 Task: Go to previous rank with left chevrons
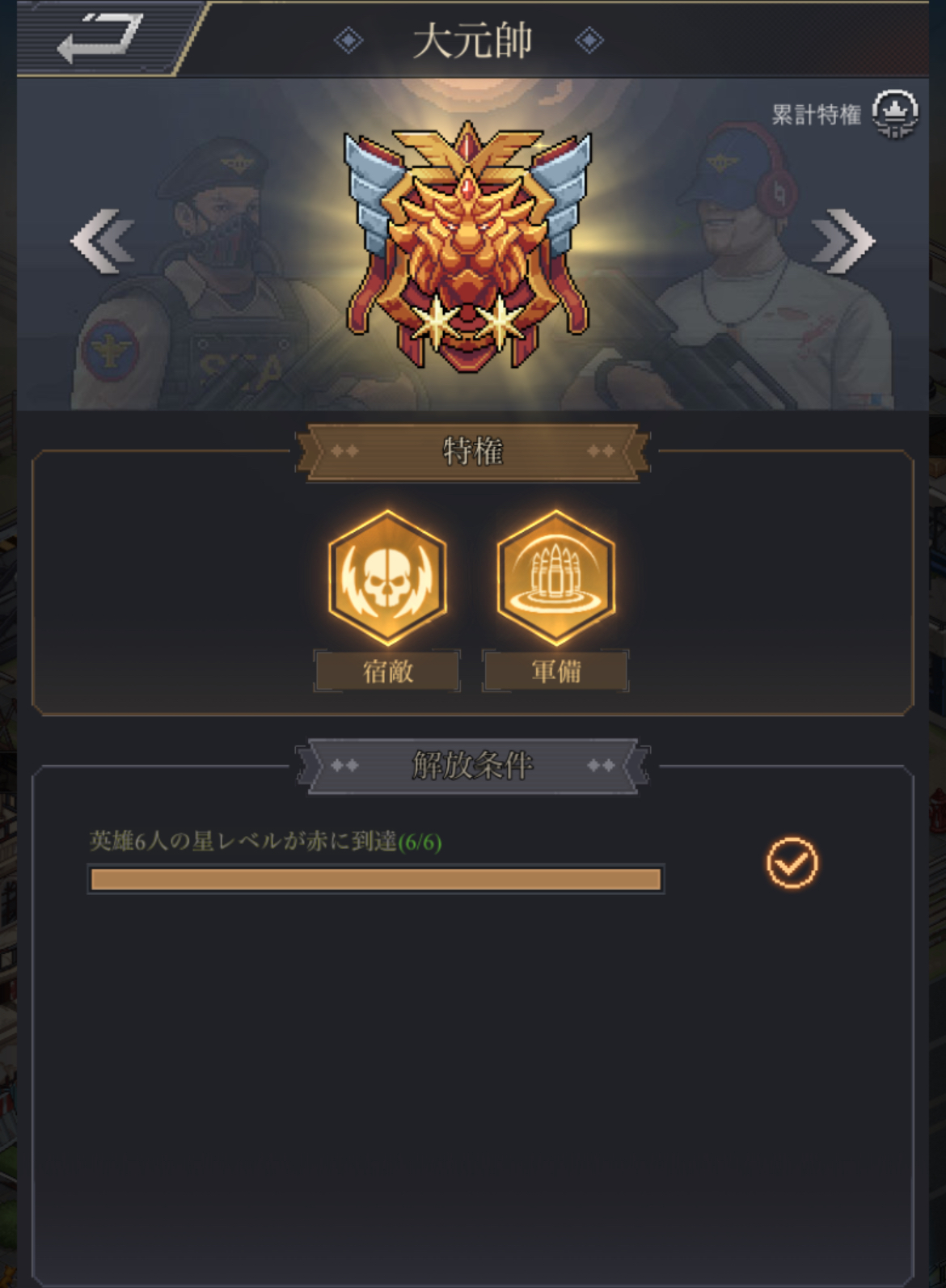click(x=103, y=241)
